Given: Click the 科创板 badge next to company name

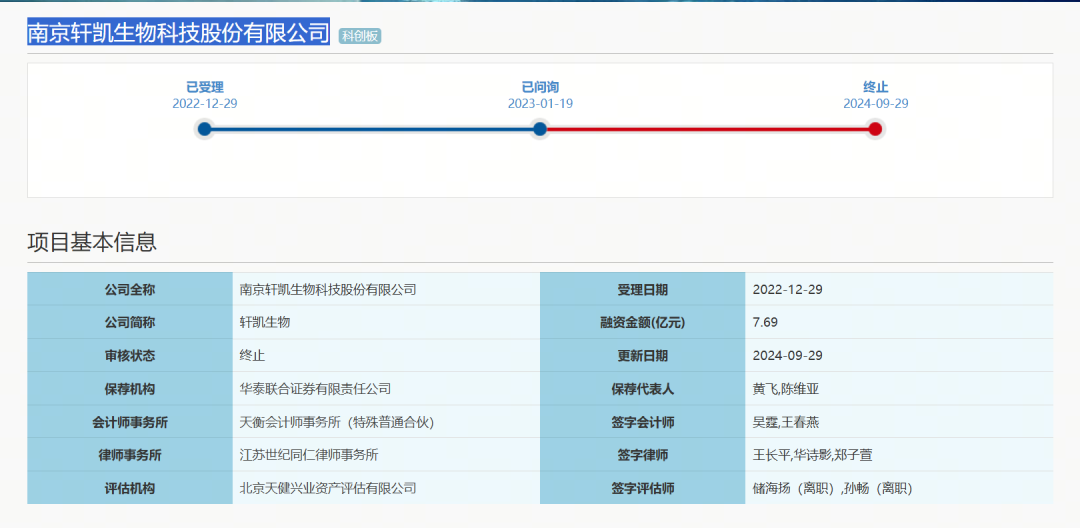Looking at the screenshot, I should click(x=360, y=36).
